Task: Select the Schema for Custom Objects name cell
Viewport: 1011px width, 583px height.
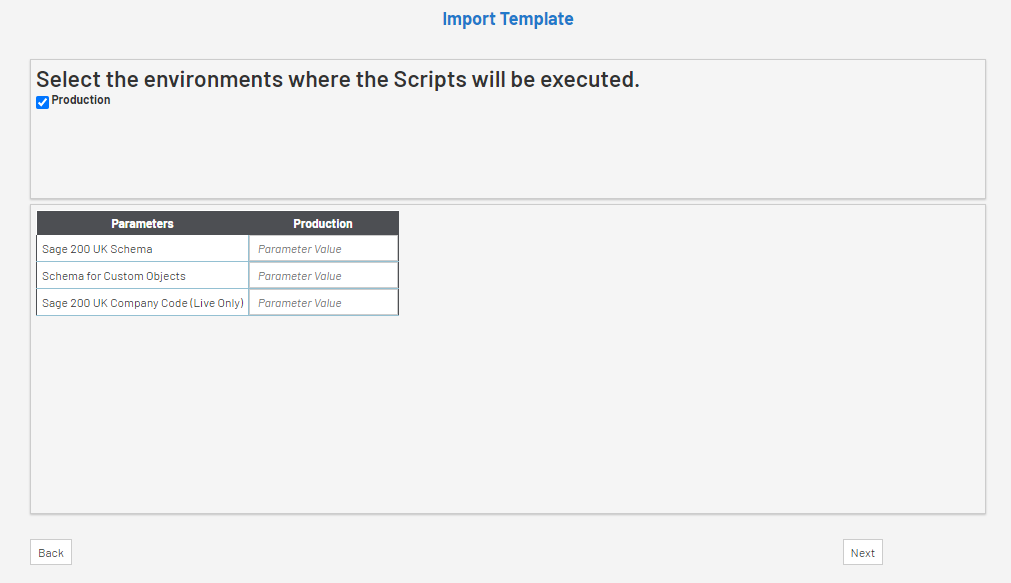Action: (114, 276)
